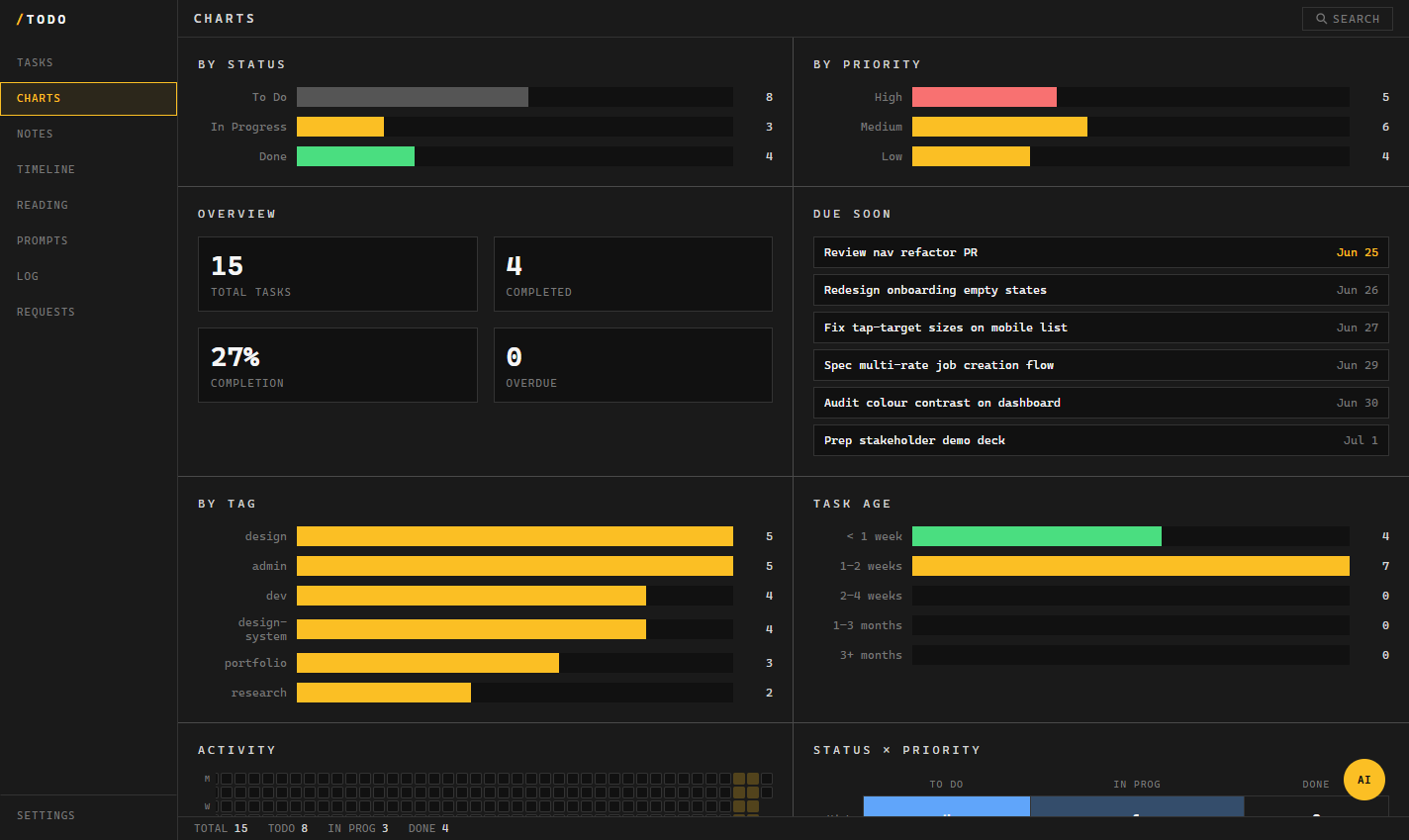The image size is (1409, 840).
Task: Open the Completed overview card
Action: pos(633,274)
